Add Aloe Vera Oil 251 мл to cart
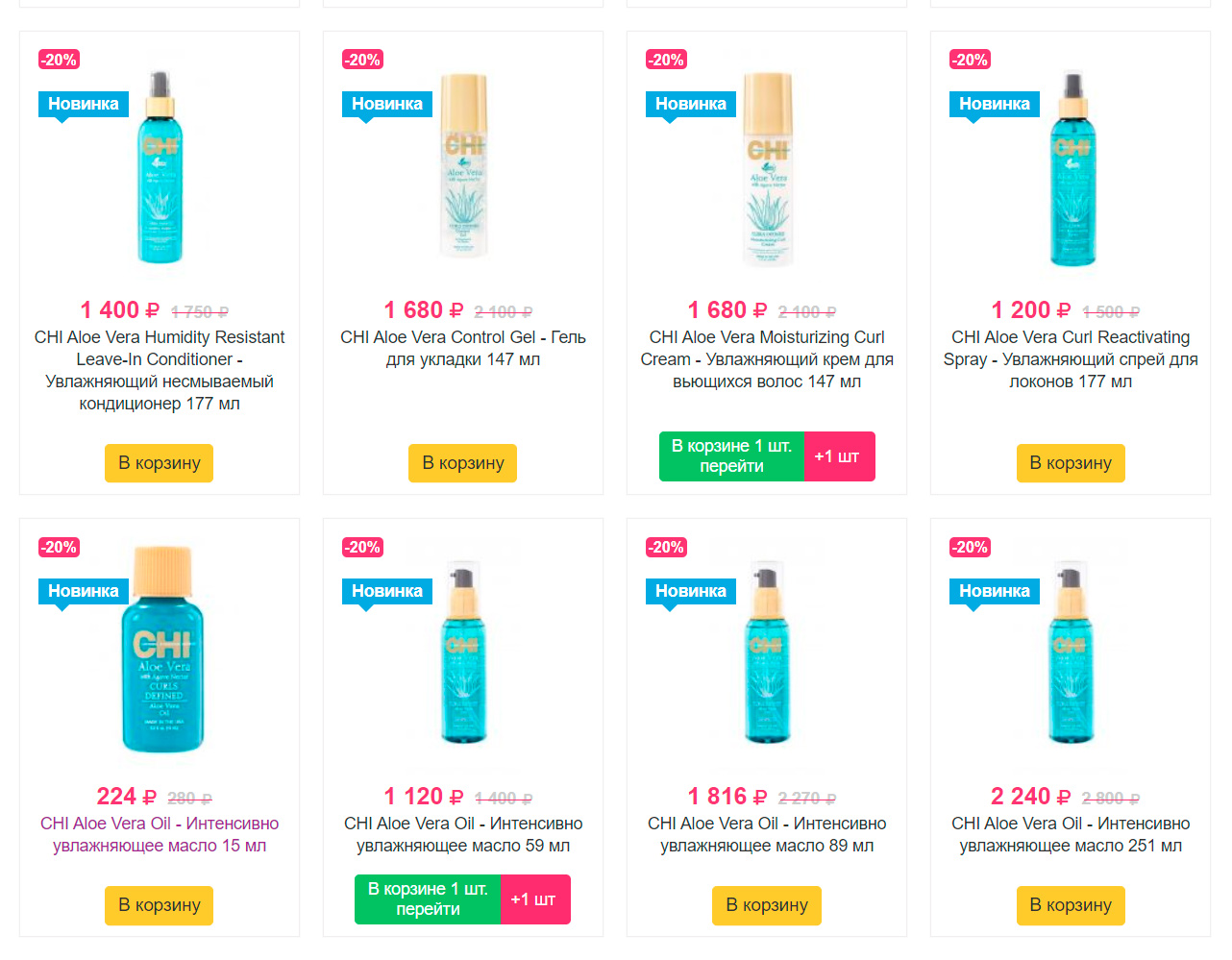The height and width of the screenshot is (960, 1232). [1071, 905]
